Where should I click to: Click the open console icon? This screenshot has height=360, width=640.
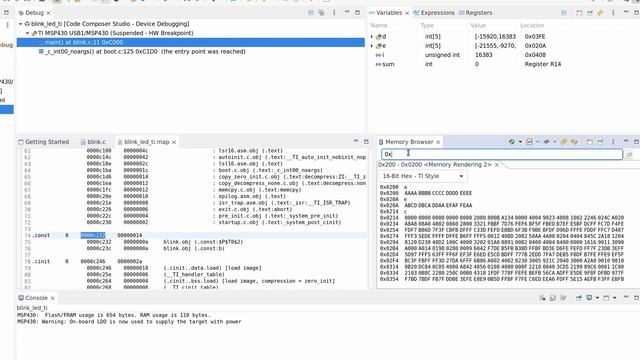pos(606,298)
